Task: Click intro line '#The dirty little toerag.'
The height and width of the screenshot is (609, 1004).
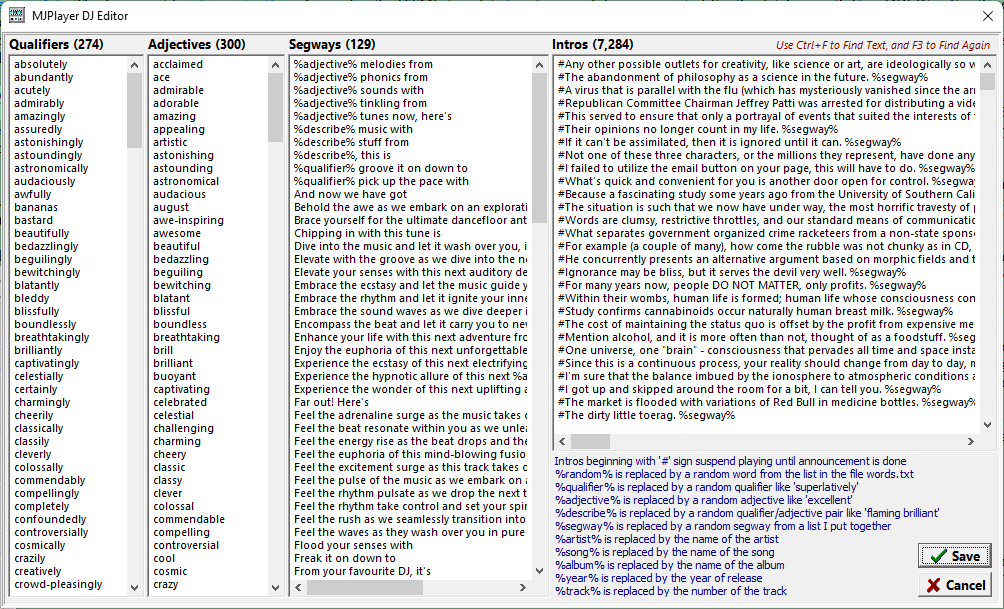Action: pyautogui.click(x=646, y=416)
